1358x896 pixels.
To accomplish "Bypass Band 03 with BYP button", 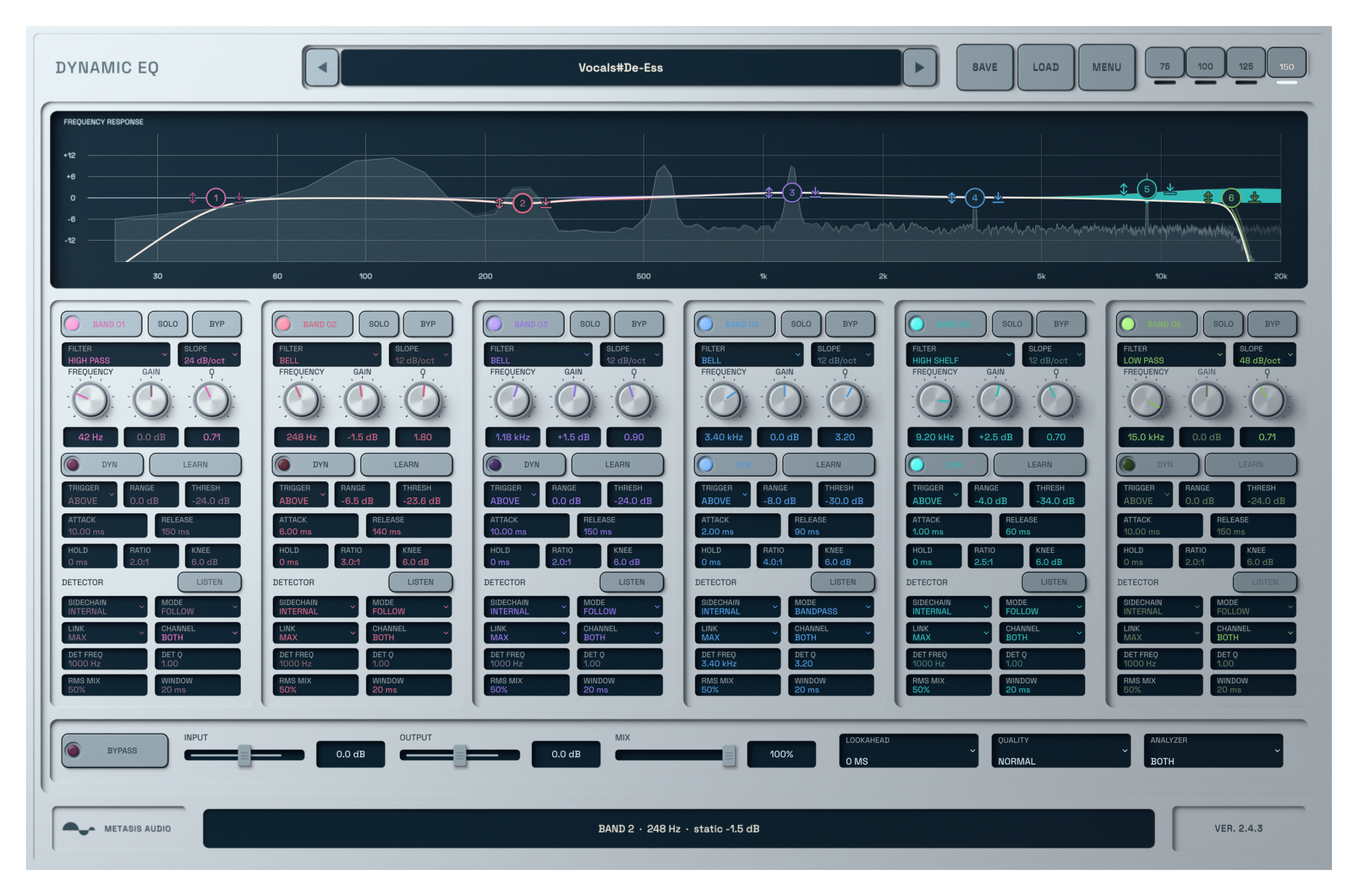I will point(639,323).
